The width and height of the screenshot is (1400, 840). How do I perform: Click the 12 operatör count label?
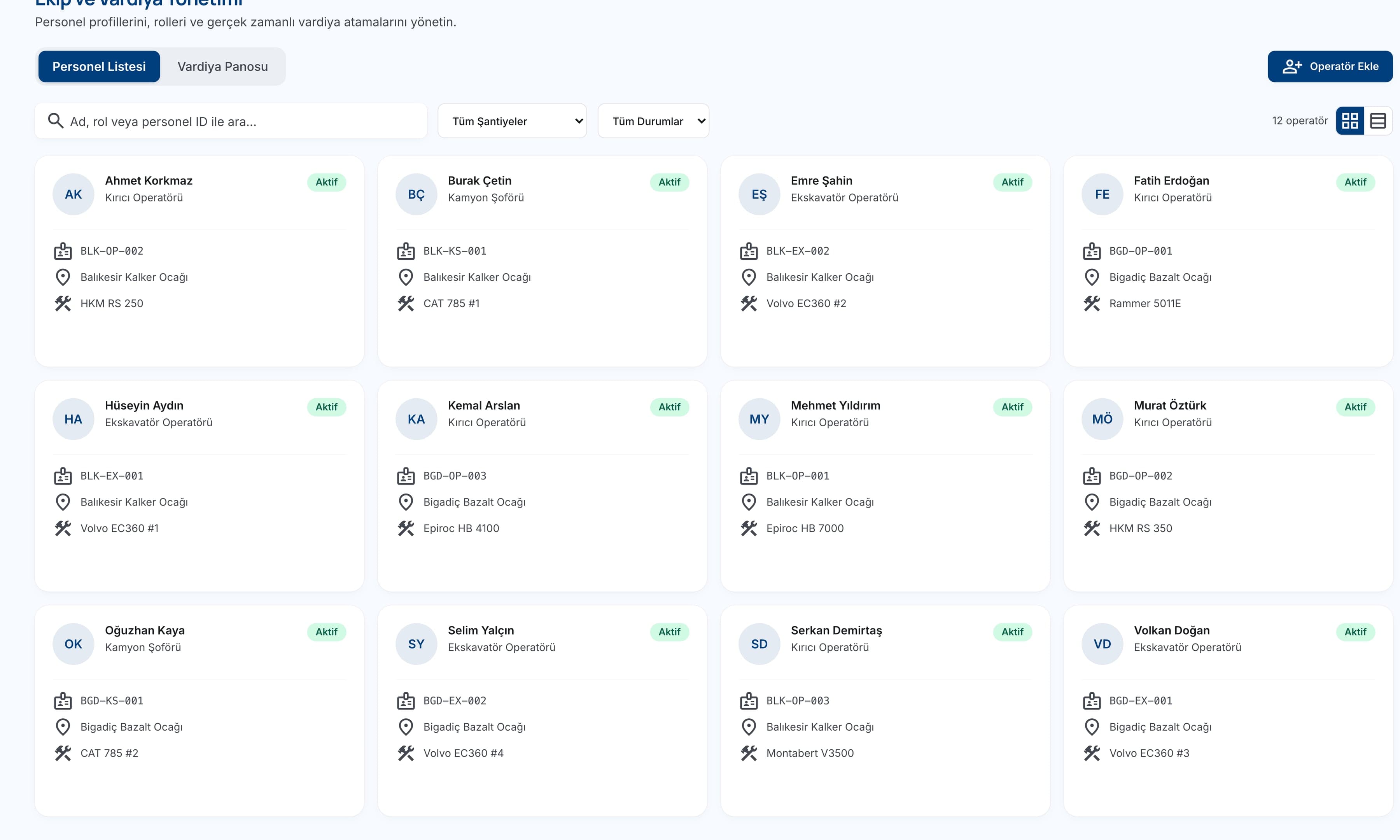(x=1299, y=121)
